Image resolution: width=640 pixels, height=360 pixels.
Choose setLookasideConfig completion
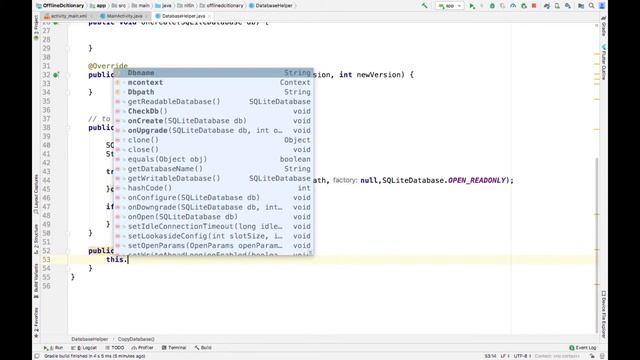click(213, 236)
